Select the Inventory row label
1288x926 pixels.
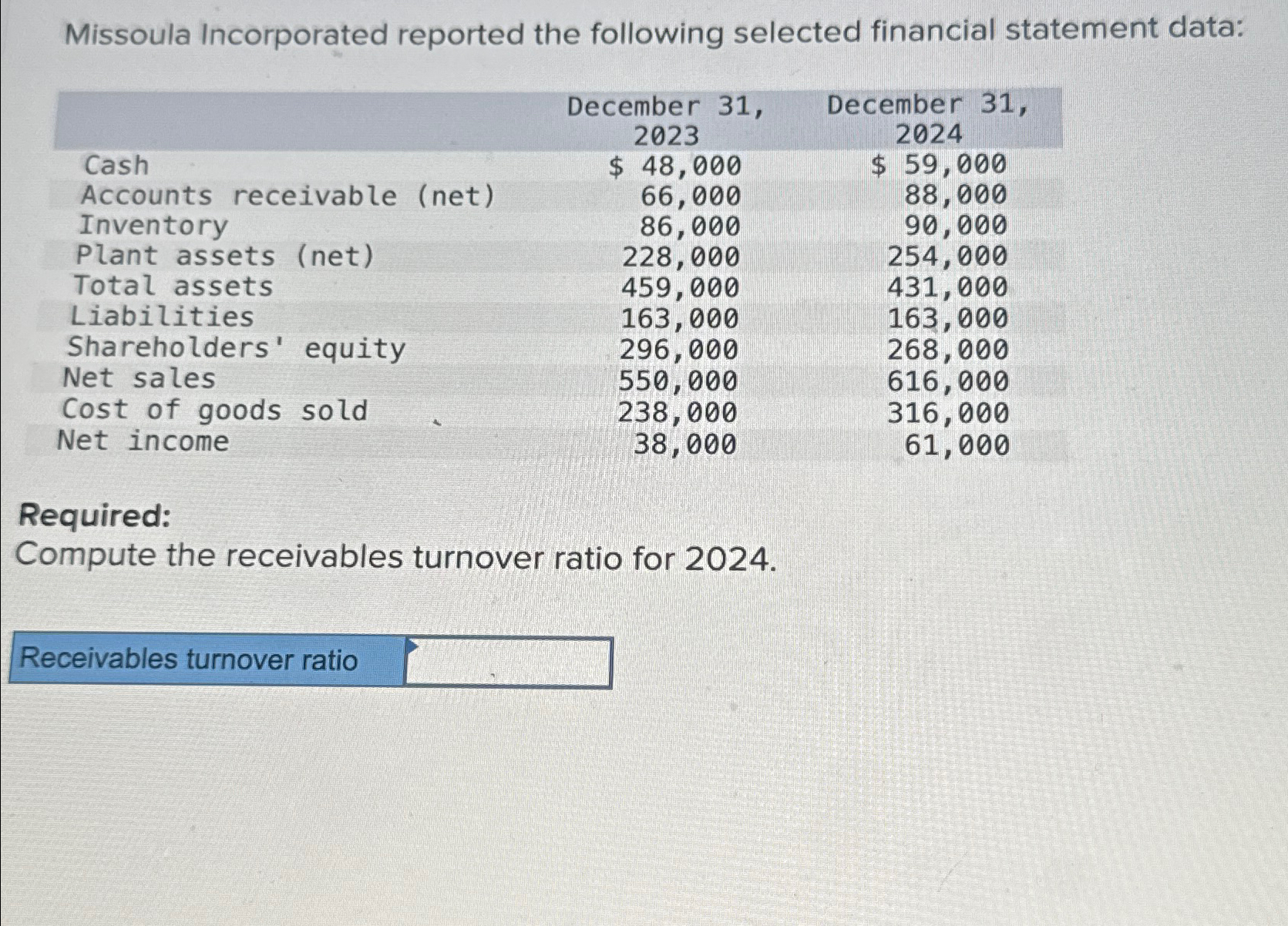tap(151, 226)
